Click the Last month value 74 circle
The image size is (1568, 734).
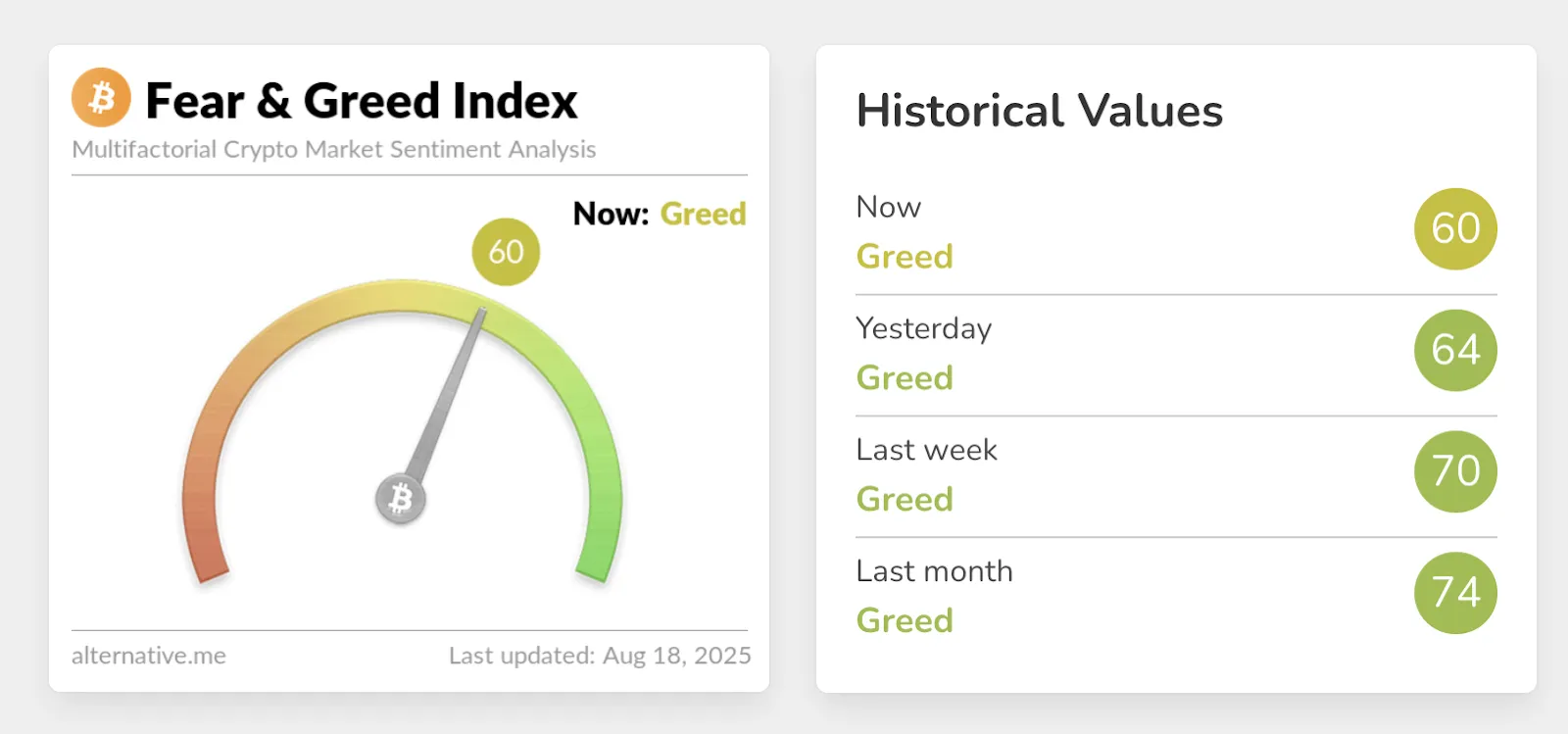coord(1455,593)
